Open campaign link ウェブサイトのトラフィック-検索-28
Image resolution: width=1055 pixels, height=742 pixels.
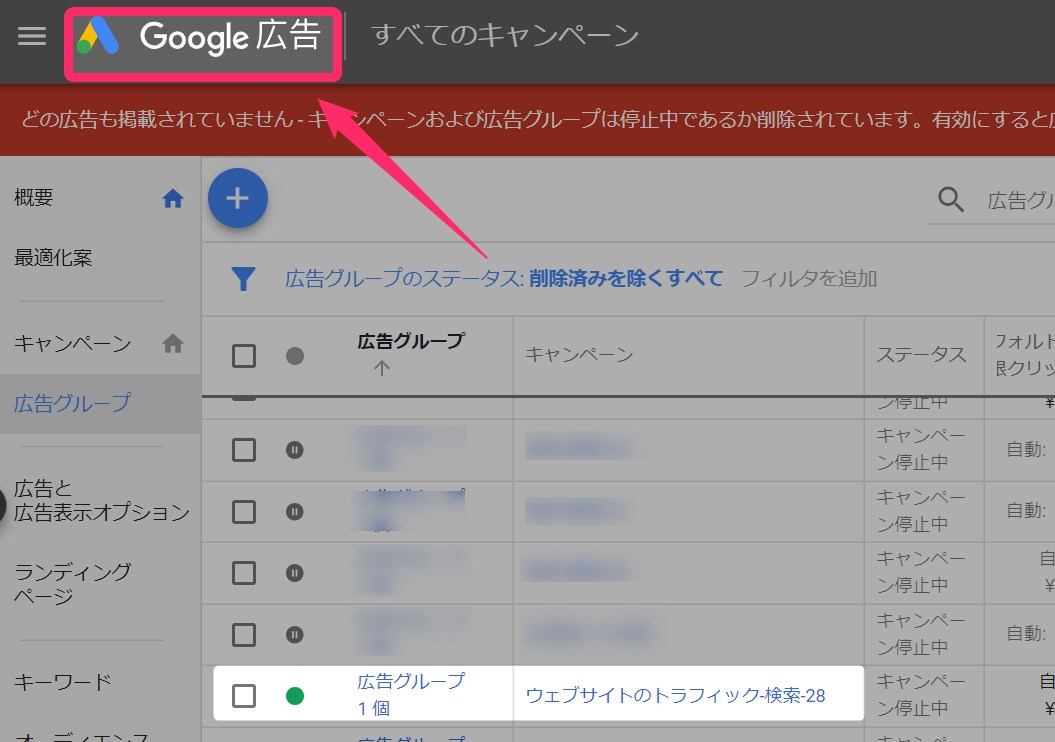(676, 696)
